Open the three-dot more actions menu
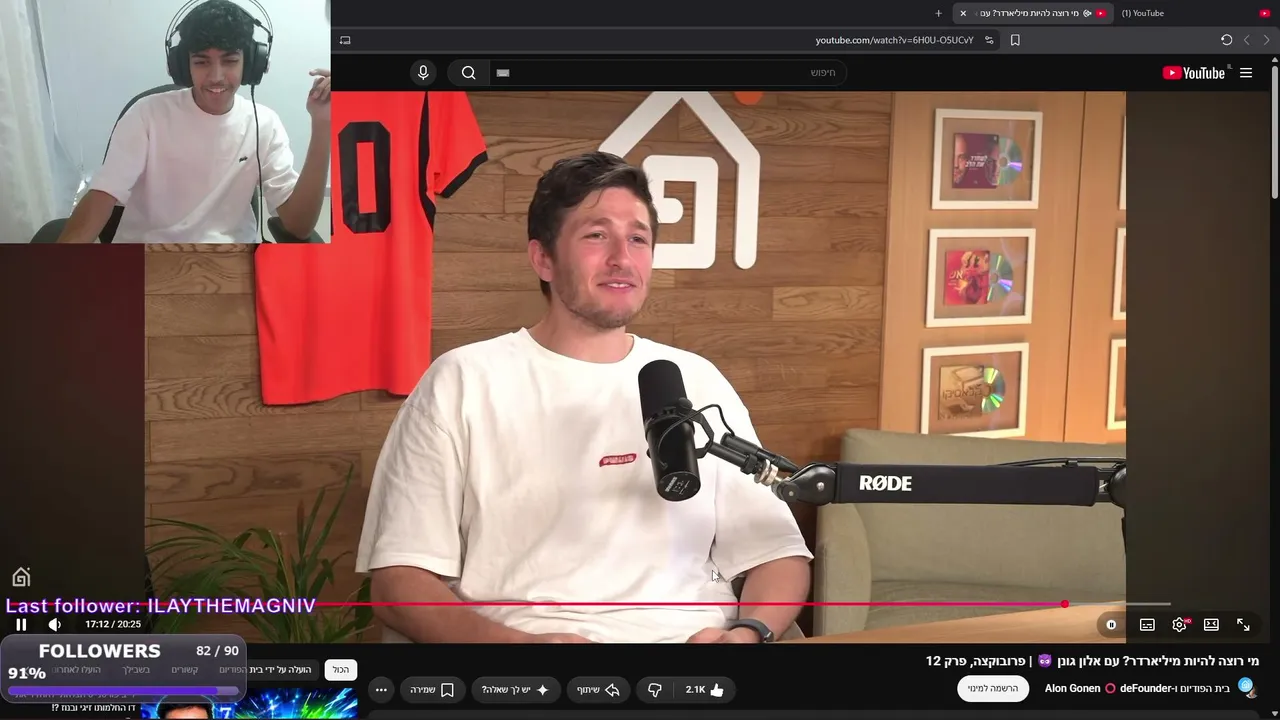The height and width of the screenshot is (720, 1280). [381, 690]
